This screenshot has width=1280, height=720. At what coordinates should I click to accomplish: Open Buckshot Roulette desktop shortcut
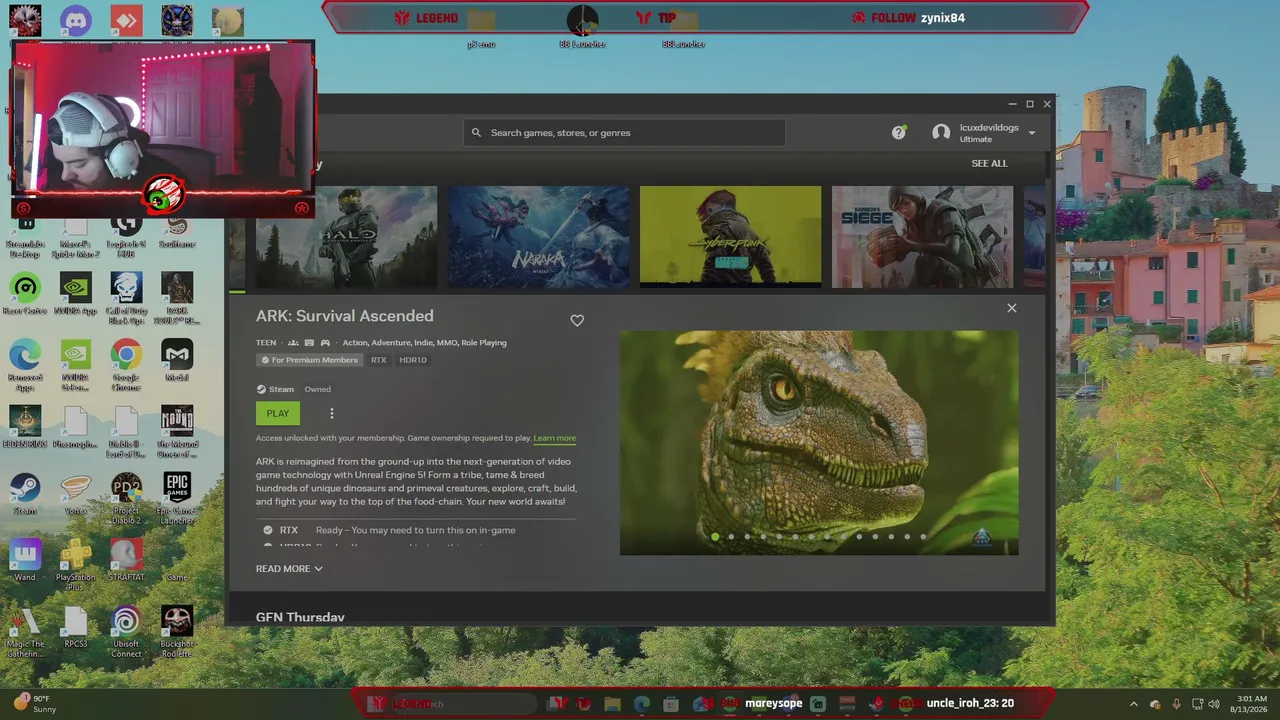177,632
